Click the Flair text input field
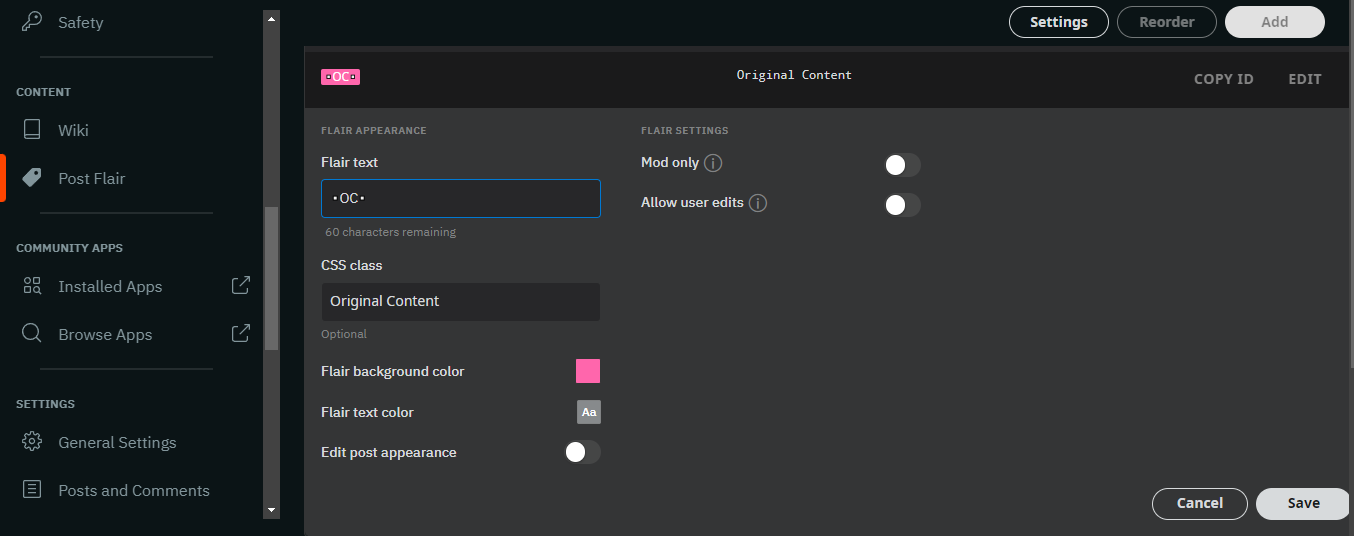1354x536 pixels. [461, 198]
